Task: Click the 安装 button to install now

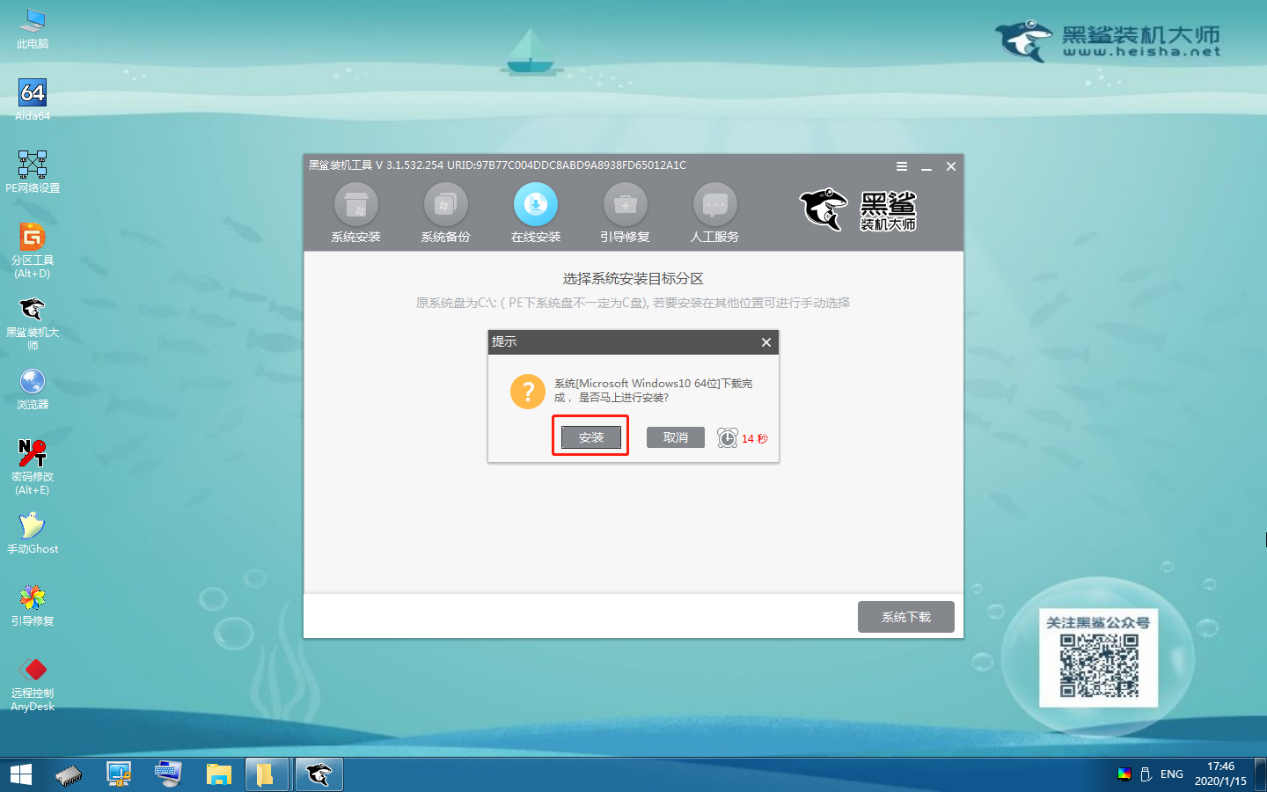Action: tap(589, 437)
